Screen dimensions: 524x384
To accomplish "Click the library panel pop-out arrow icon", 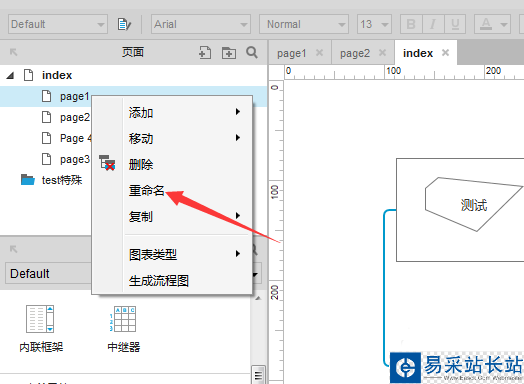I will [x=13, y=249].
